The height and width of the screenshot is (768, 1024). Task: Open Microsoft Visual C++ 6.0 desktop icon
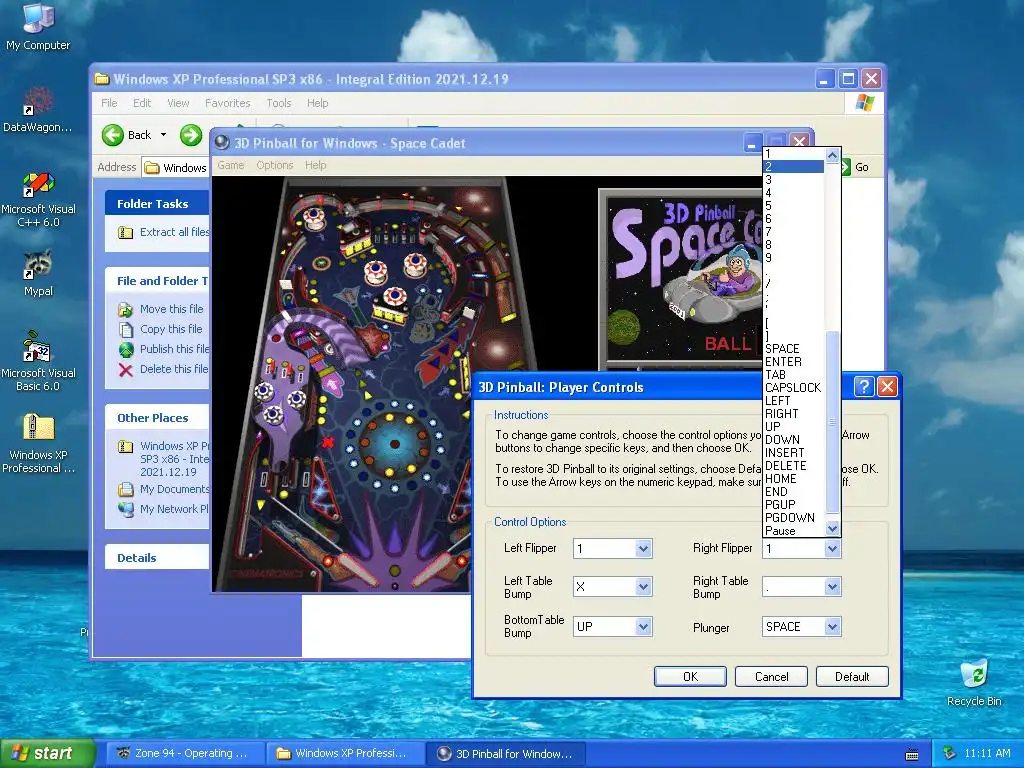click(38, 199)
